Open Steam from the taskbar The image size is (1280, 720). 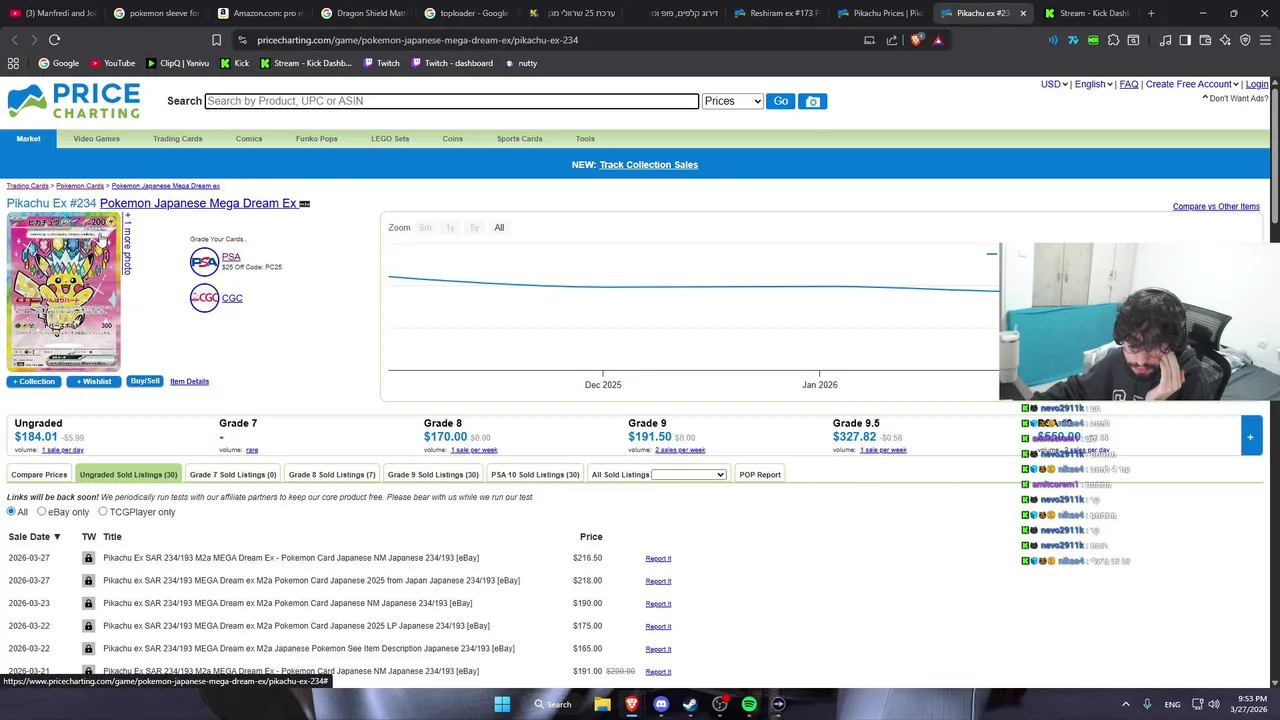(x=690, y=704)
